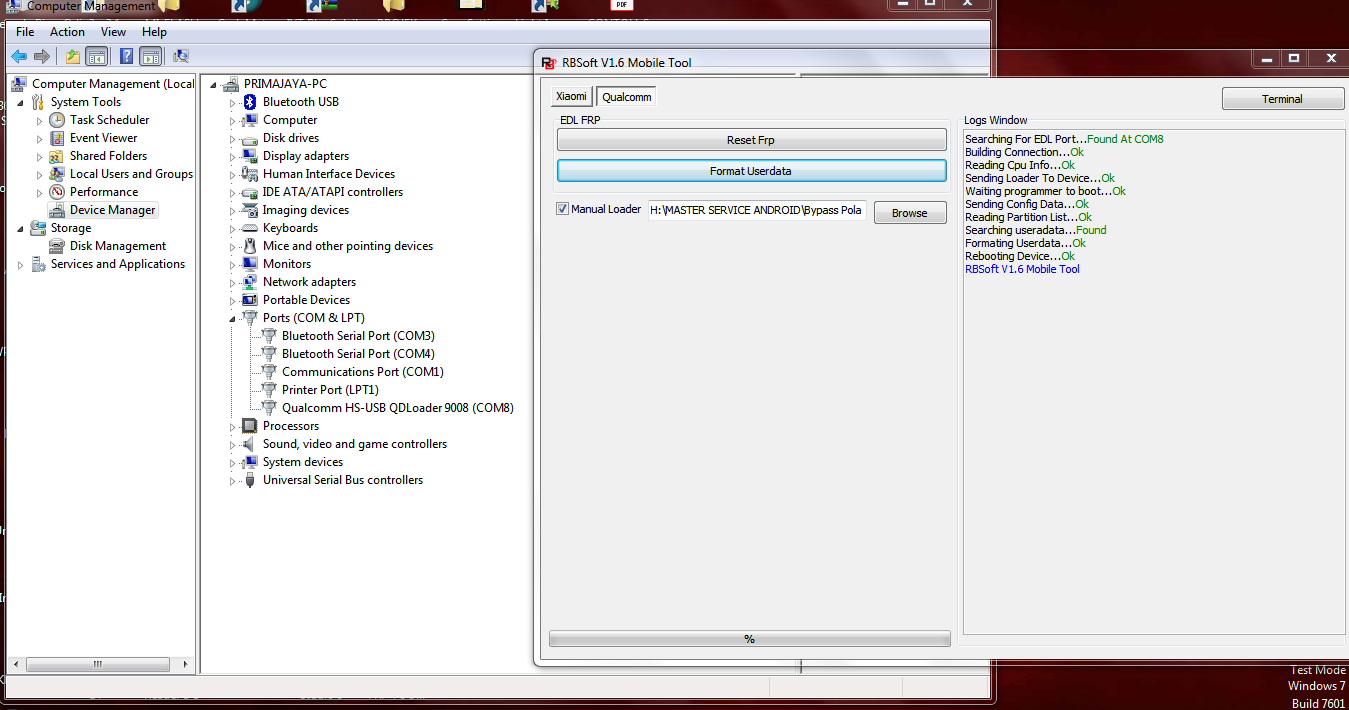The image size is (1349, 710).
Task: Select Bluetooth Serial Port (COM3)
Action: pyautogui.click(x=358, y=336)
